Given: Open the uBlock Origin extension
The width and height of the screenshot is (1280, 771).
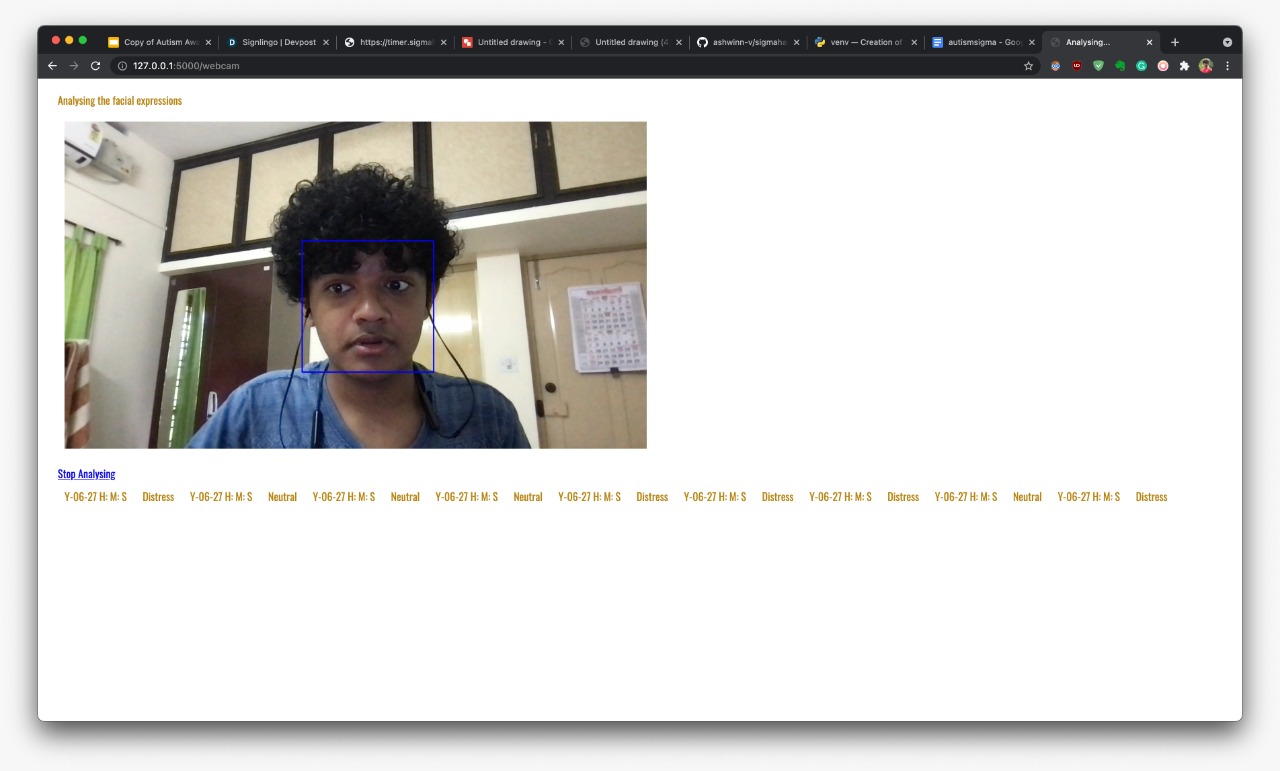Looking at the screenshot, I should pos(1077,66).
